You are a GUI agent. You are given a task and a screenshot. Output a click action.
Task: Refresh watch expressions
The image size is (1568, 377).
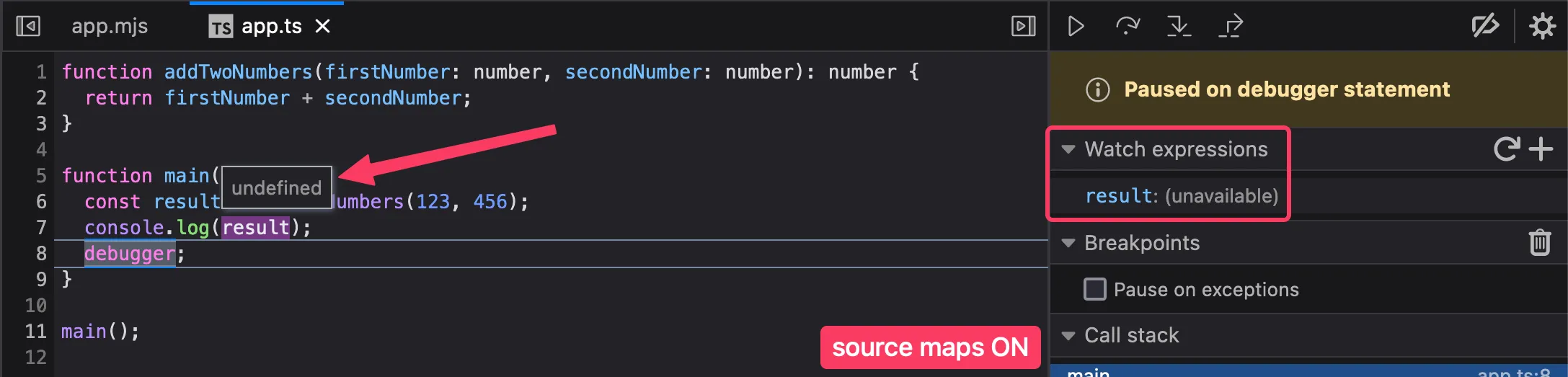(x=1505, y=149)
